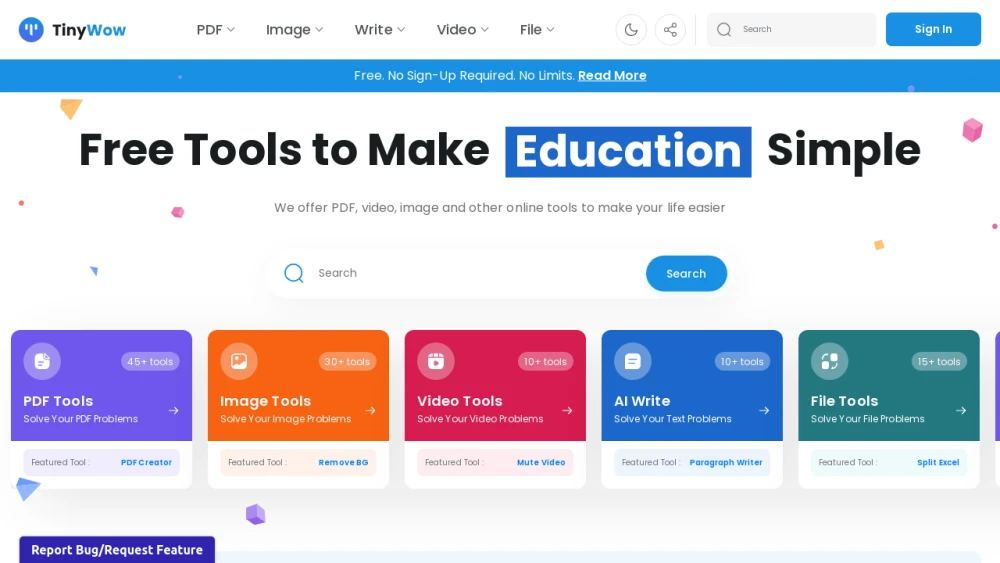Click the 15+ tools badge
Screen dimensions: 1000x563
pos(939,362)
